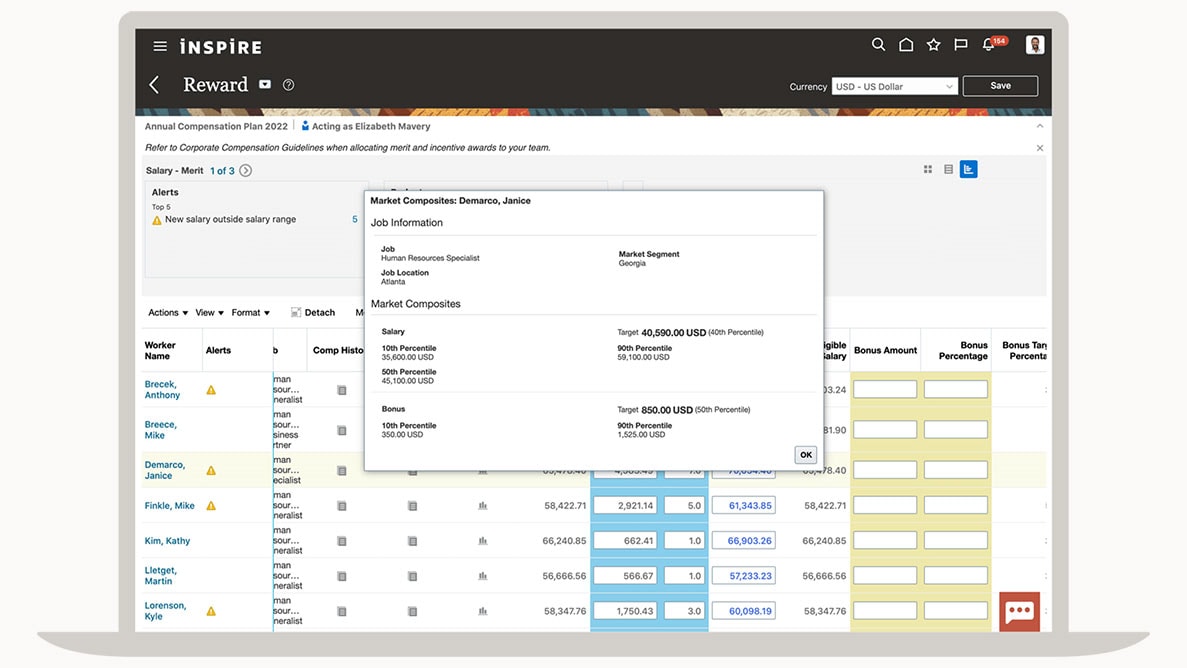Open favorites star icon
The height and width of the screenshot is (668, 1187).
click(x=933, y=45)
